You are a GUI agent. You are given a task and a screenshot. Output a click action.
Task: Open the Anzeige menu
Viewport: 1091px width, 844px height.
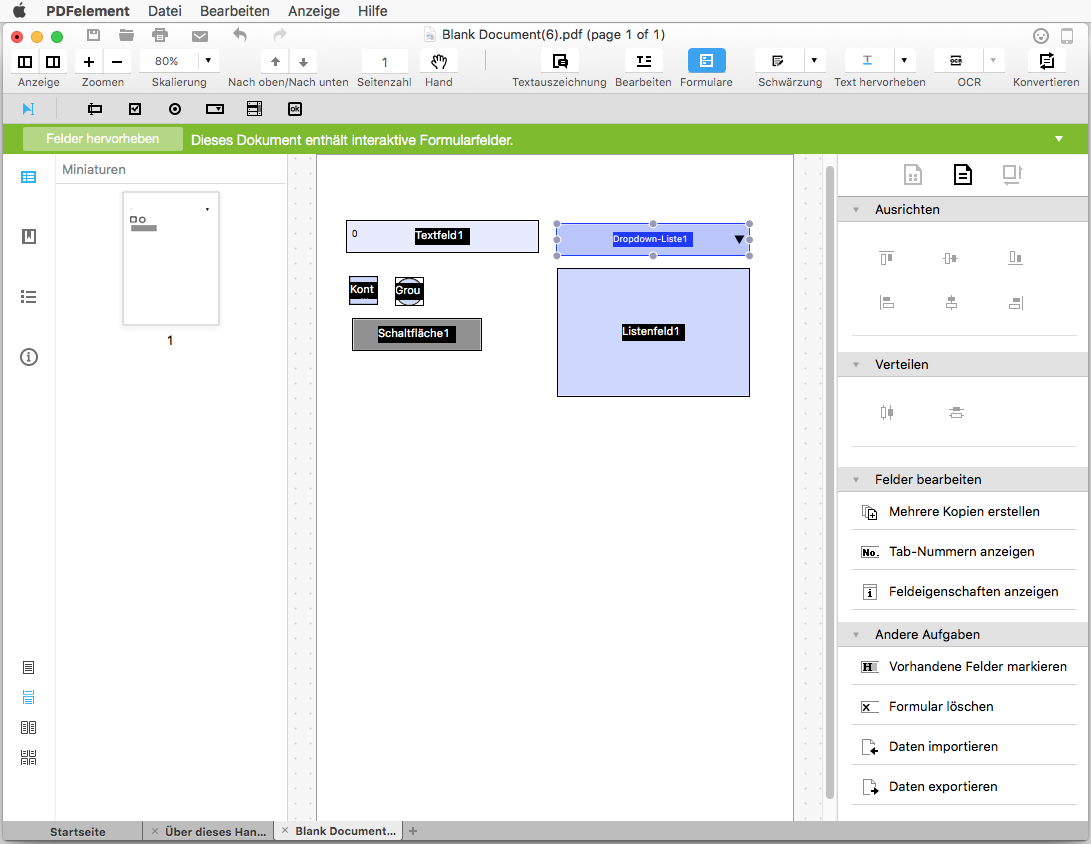tap(314, 11)
